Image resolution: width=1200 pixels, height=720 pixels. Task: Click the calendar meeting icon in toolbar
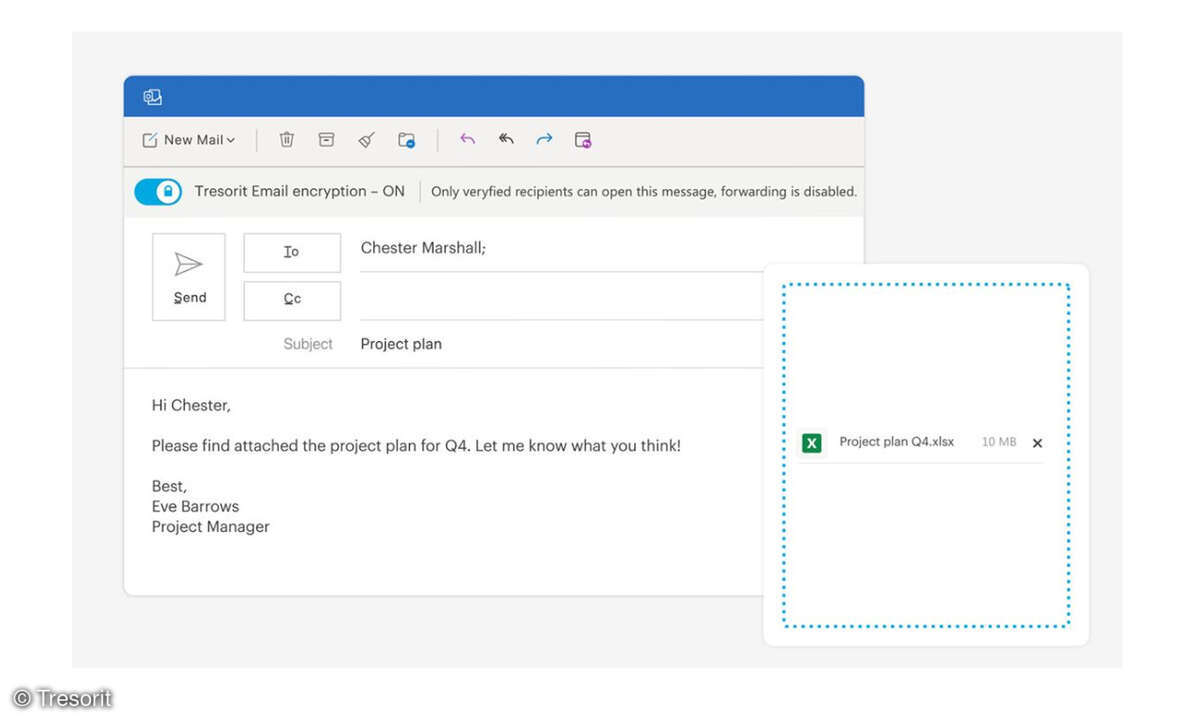583,140
